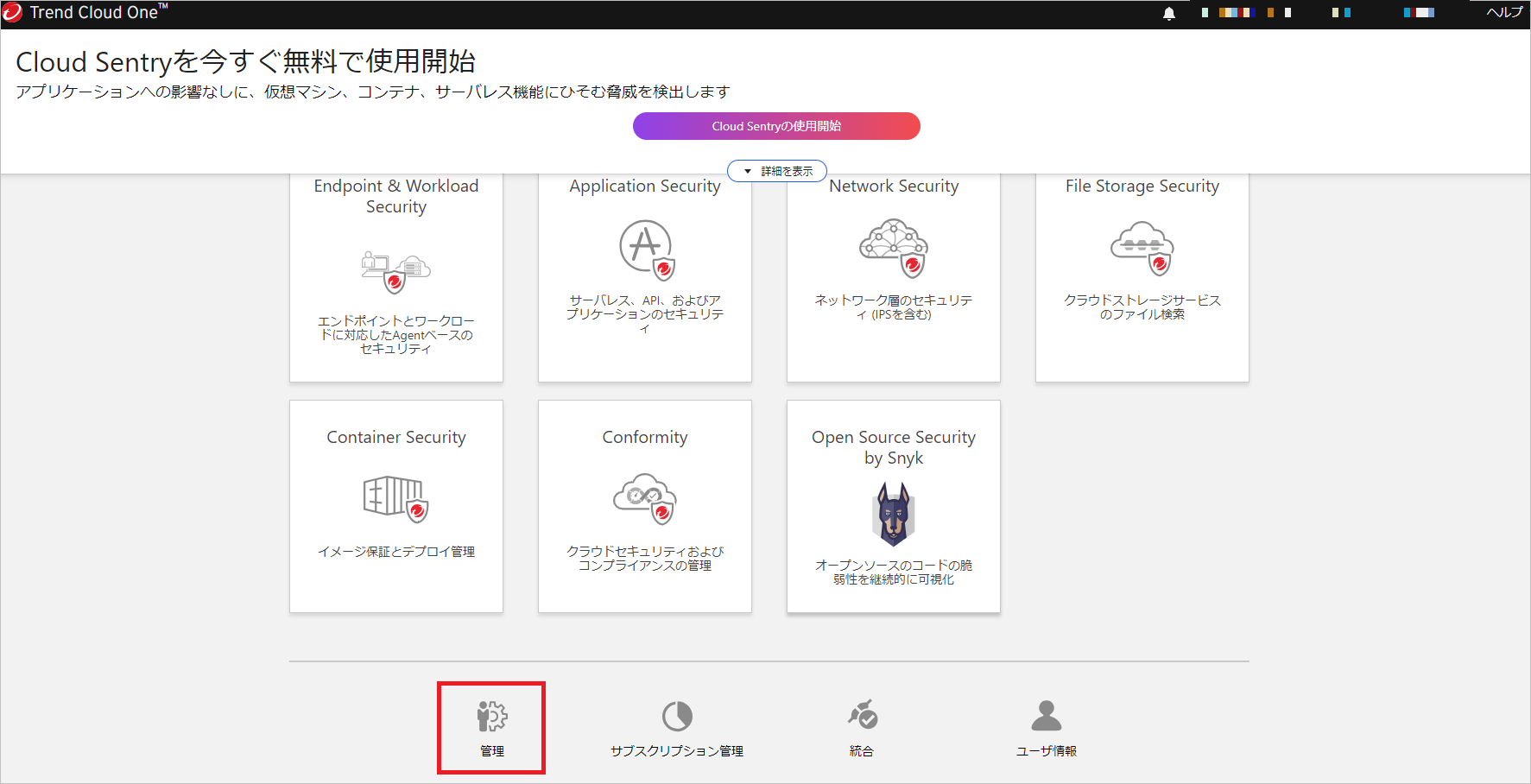Click the Endpoint & Workload Security laptop icon
The height and width of the screenshot is (784, 1531).
tap(395, 270)
